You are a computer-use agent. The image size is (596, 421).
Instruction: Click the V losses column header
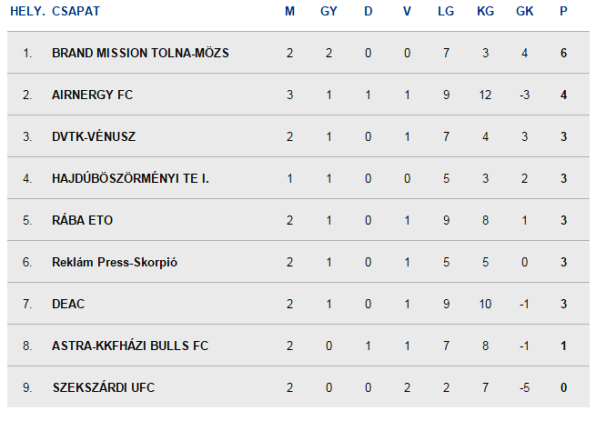coord(407,11)
